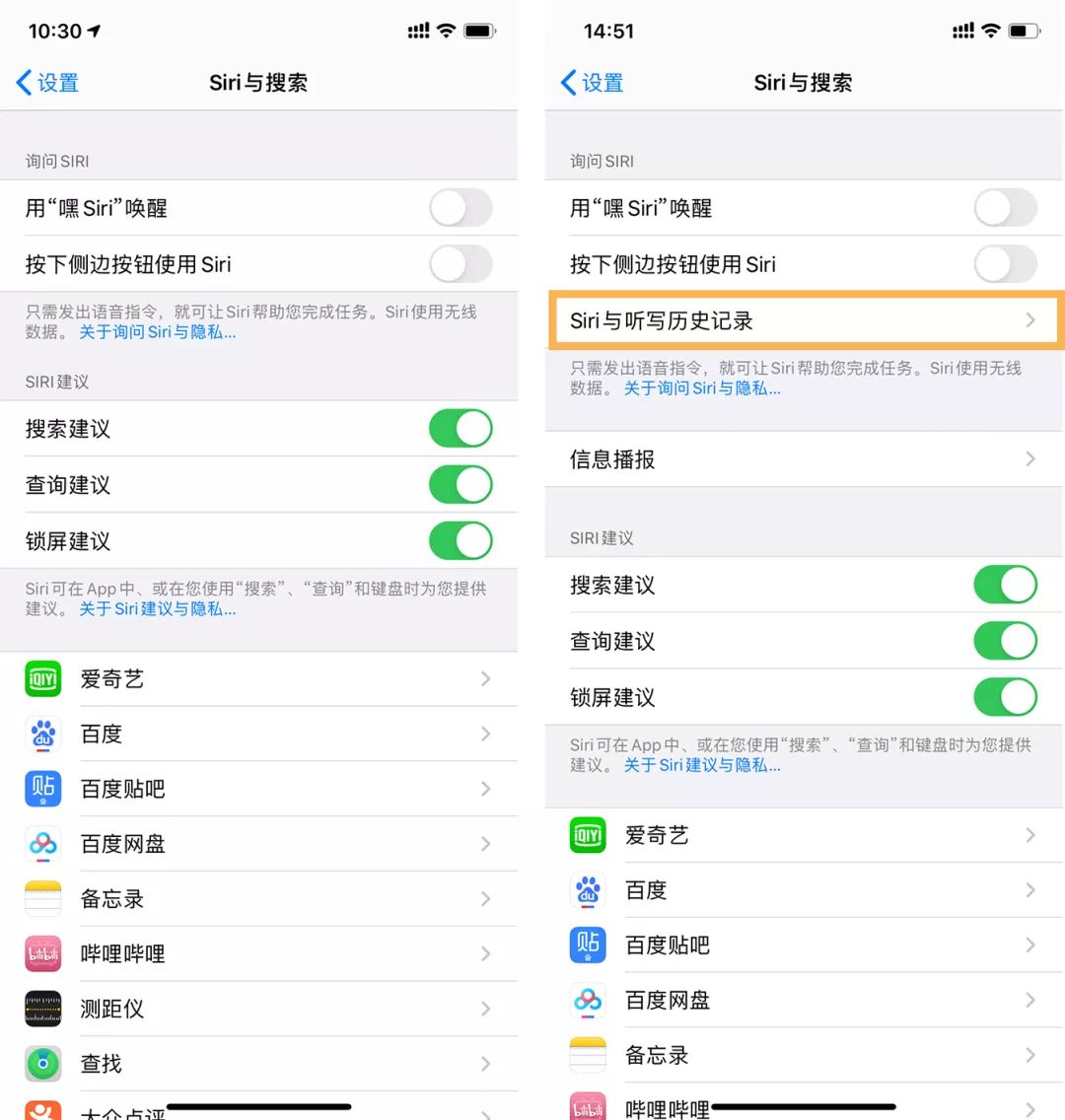Go back to 设置 on the 10:30 screen
This screenshot has width=1065, height=1120.
coord(47,82)
